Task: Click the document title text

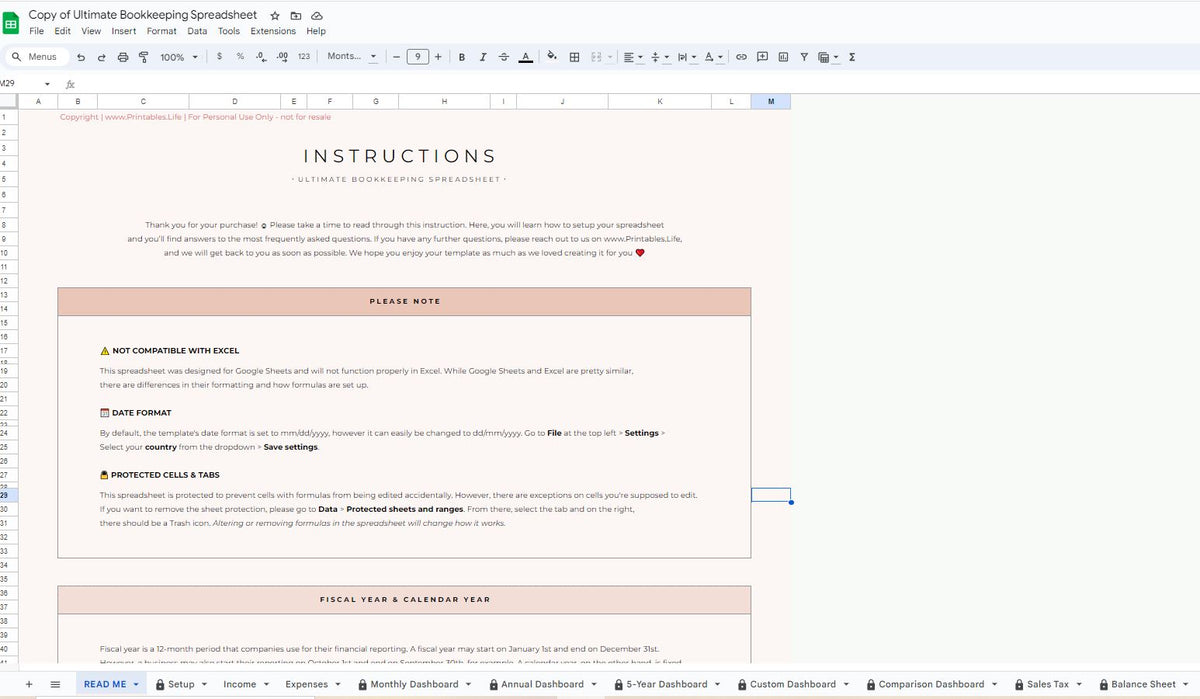Action: (143, 15)
